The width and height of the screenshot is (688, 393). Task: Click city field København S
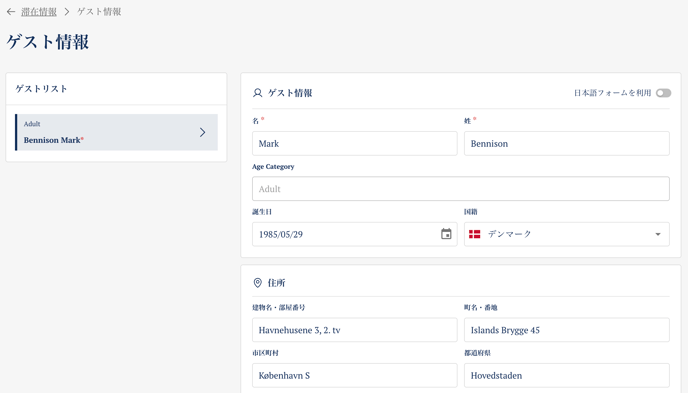355,375
